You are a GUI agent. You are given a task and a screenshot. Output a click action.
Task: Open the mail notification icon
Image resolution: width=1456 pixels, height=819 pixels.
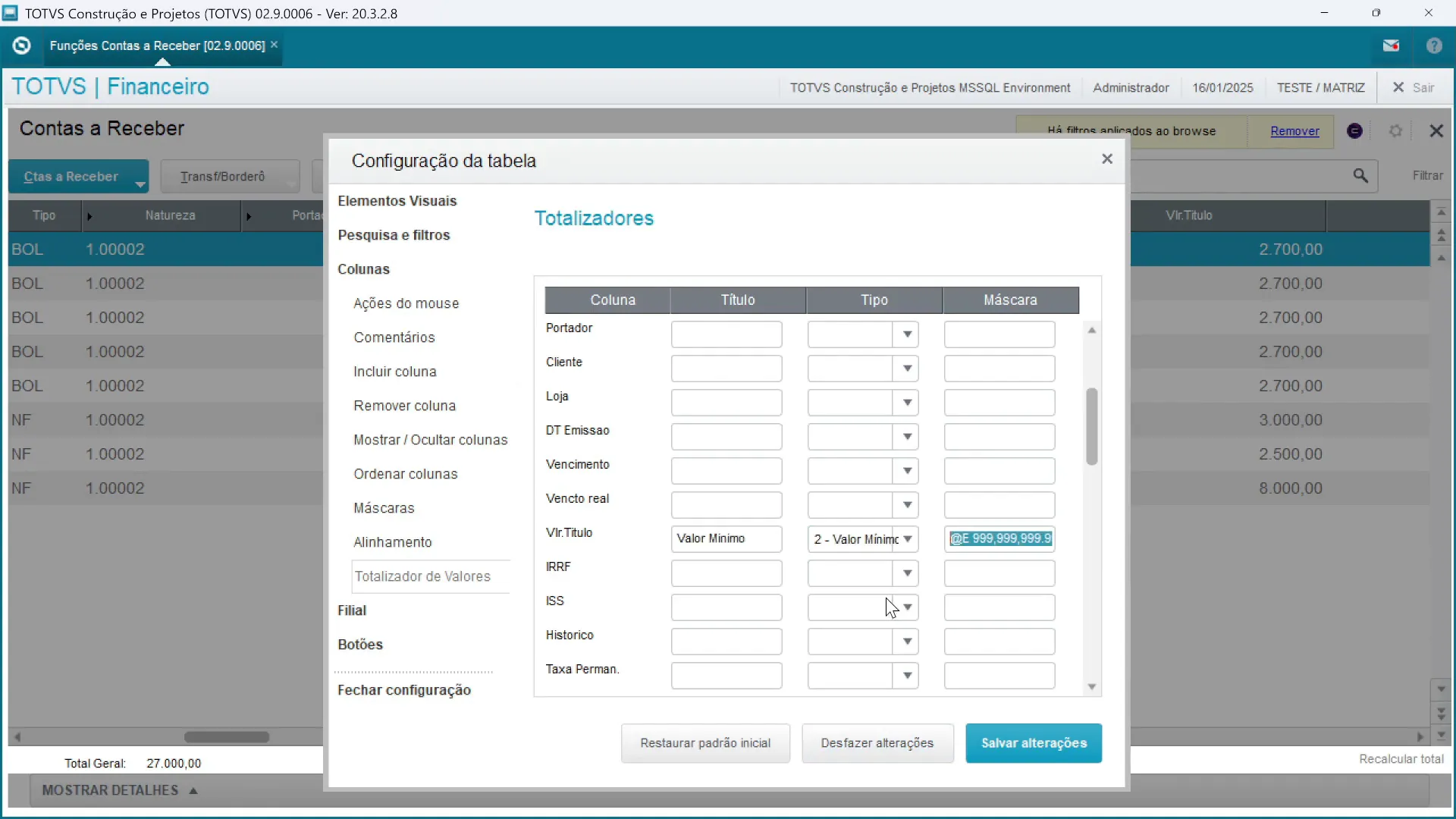click(x=1391, y=45)
